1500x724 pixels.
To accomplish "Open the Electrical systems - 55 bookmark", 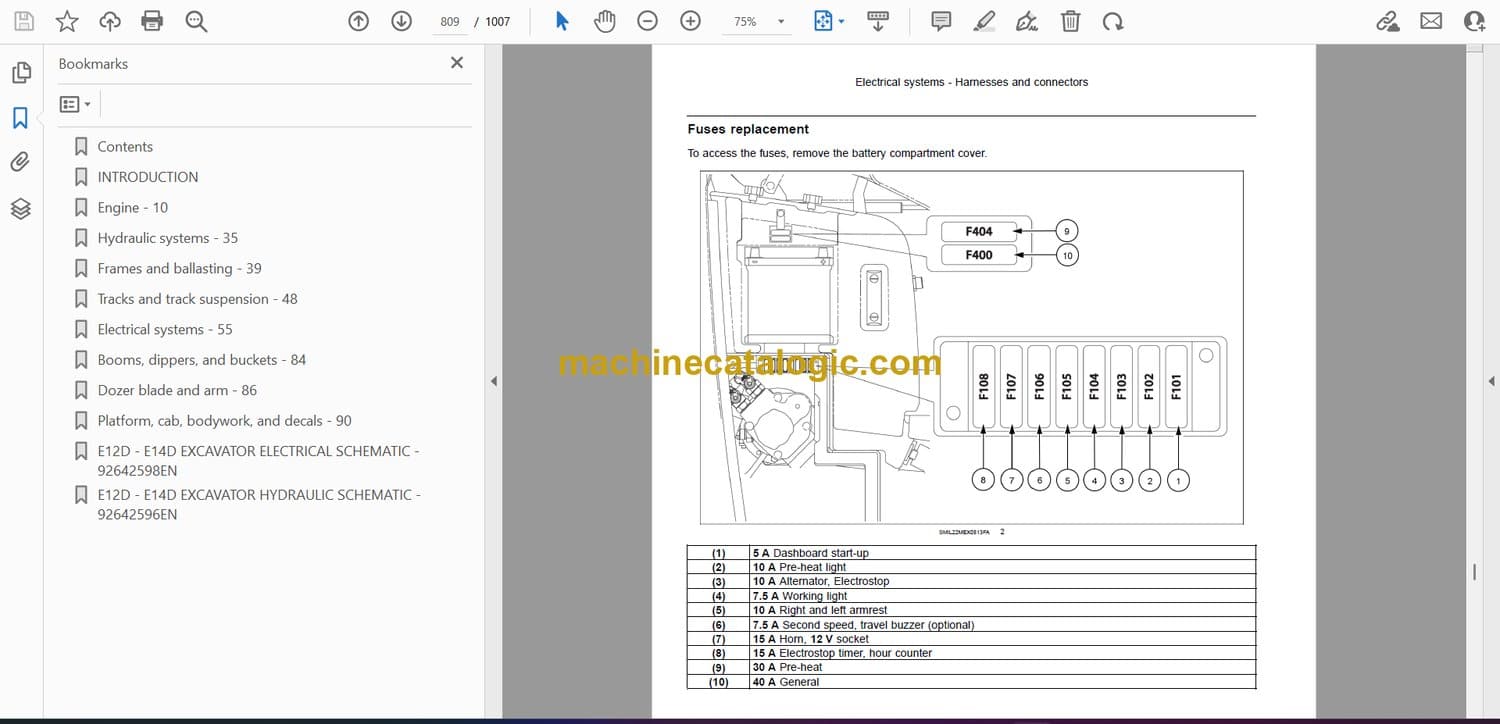I will [164, 329].
